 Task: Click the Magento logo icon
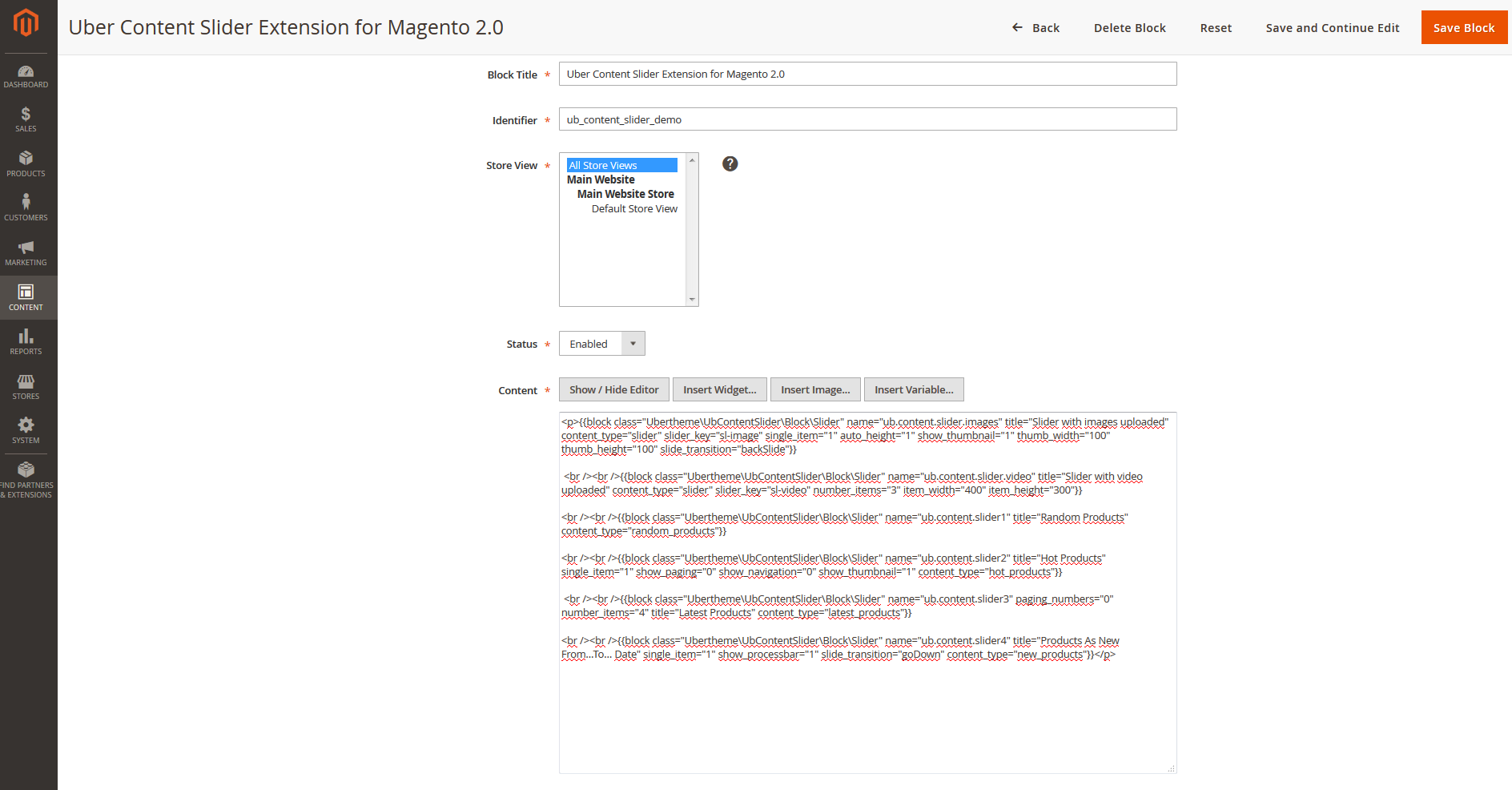tap(26, 22)
